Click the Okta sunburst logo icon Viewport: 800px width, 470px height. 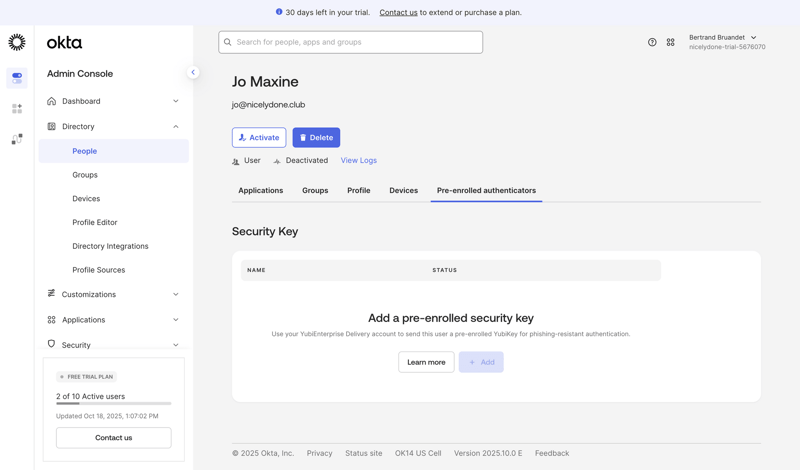17,42
